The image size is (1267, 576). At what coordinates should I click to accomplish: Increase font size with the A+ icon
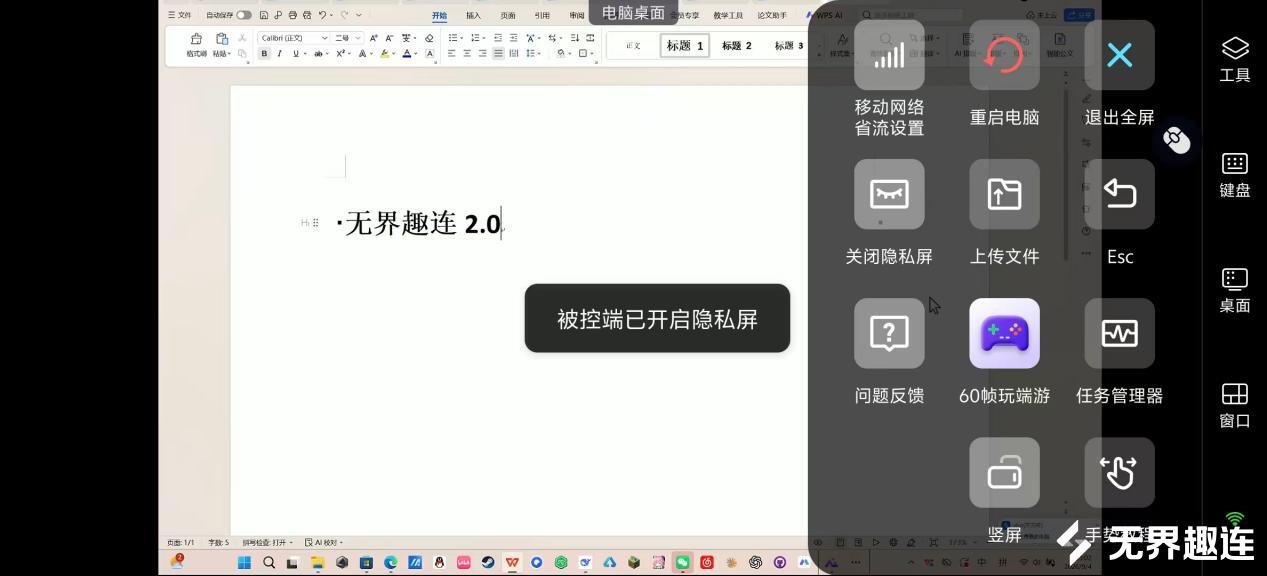tap(374, 38)
